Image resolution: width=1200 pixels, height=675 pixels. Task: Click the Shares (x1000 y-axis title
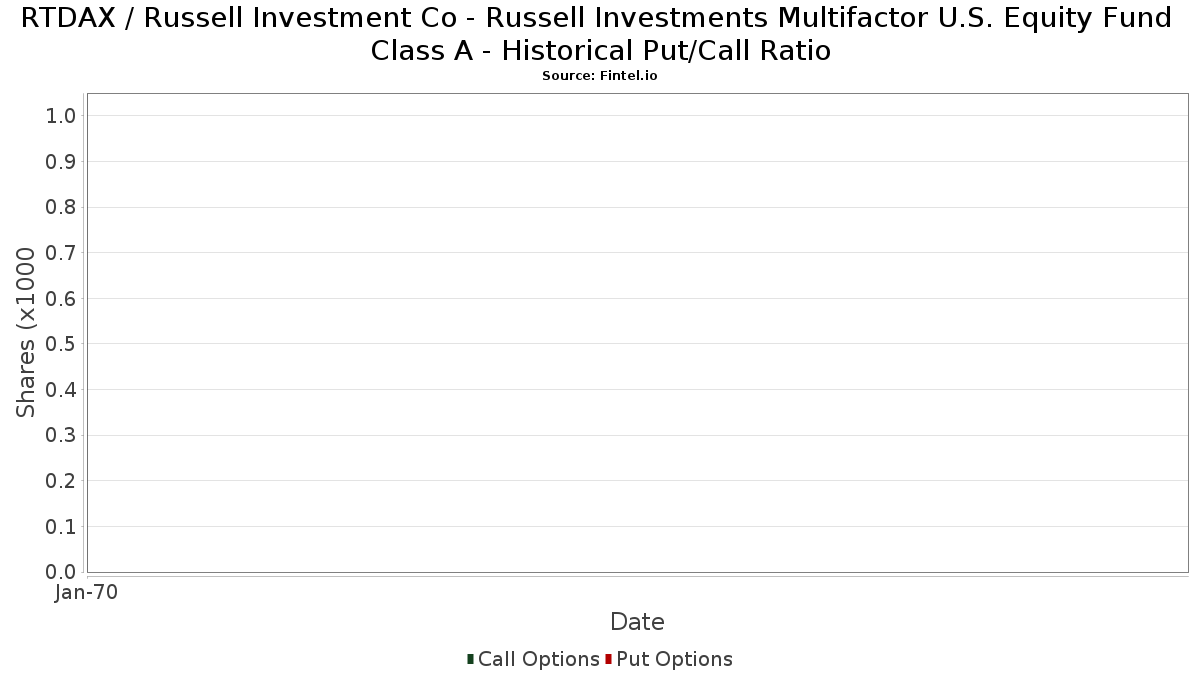(x=26, y=332)
